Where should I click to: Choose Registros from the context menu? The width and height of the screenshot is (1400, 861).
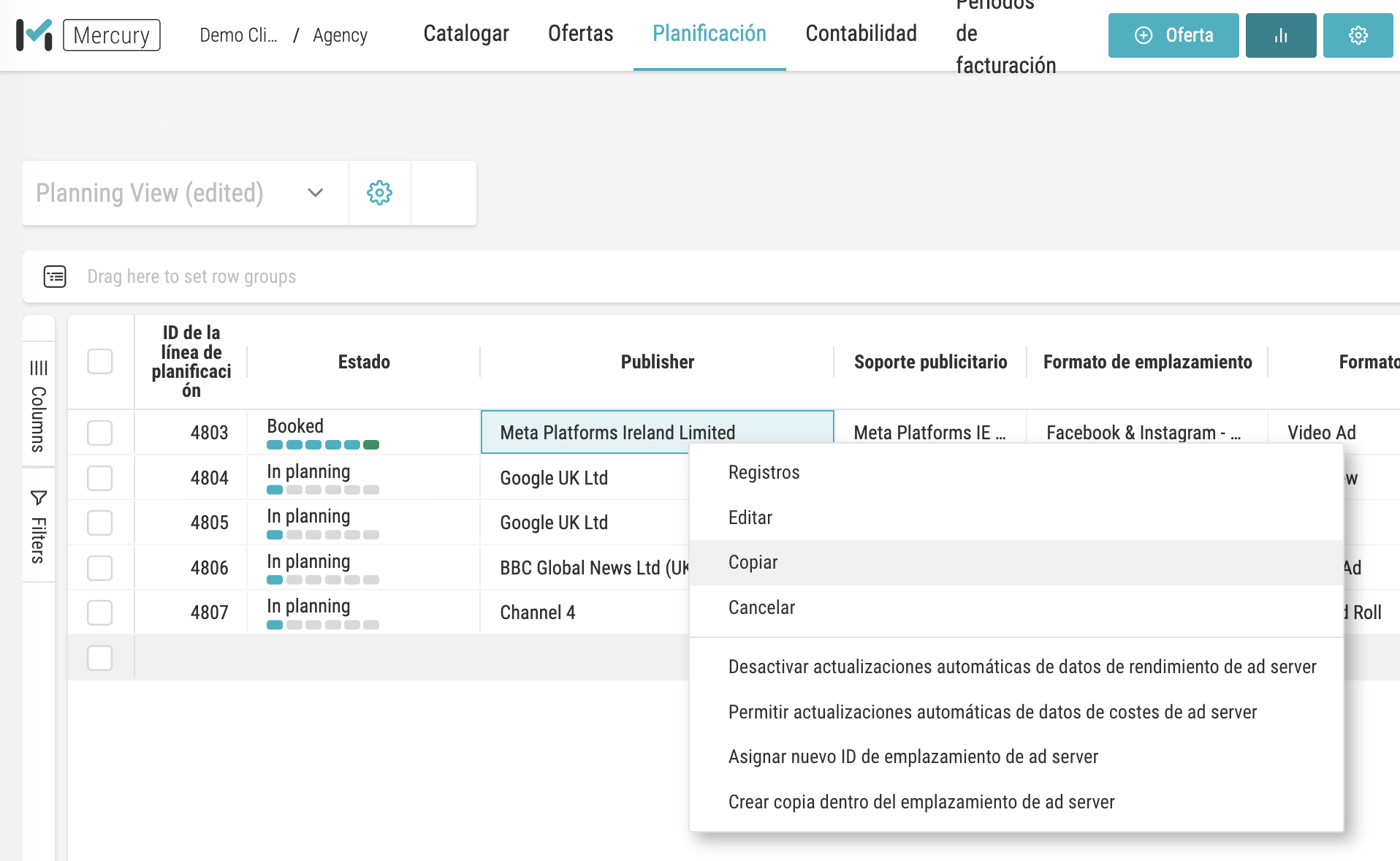1016,472
